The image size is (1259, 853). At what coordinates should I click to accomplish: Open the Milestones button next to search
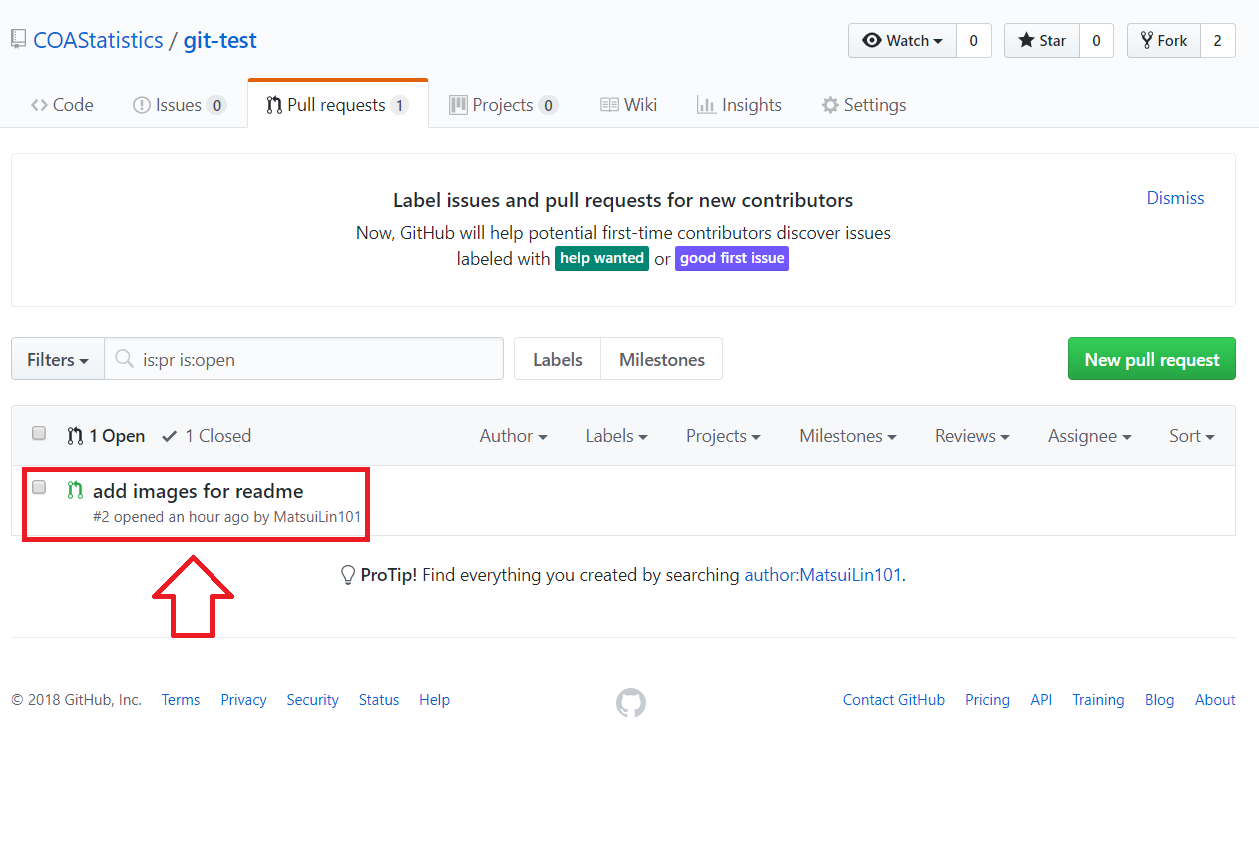[x=662, y=359]
